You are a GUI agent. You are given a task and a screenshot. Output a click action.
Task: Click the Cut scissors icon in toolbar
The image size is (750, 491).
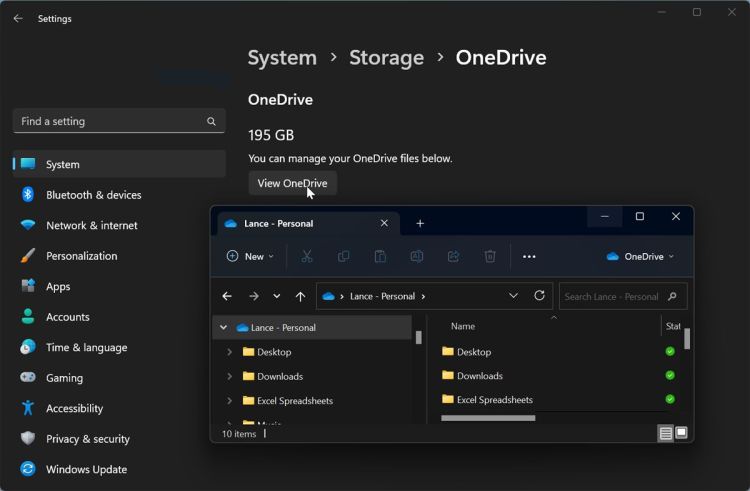pyautogui.click(x=307, y=256)
